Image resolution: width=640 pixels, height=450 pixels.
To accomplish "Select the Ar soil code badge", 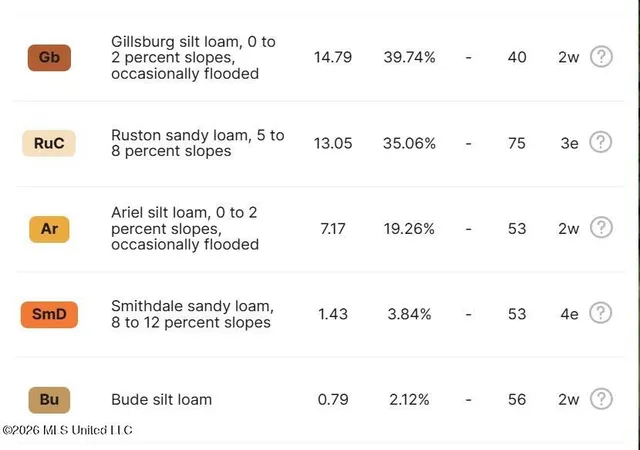I will (x=49, y=229).
